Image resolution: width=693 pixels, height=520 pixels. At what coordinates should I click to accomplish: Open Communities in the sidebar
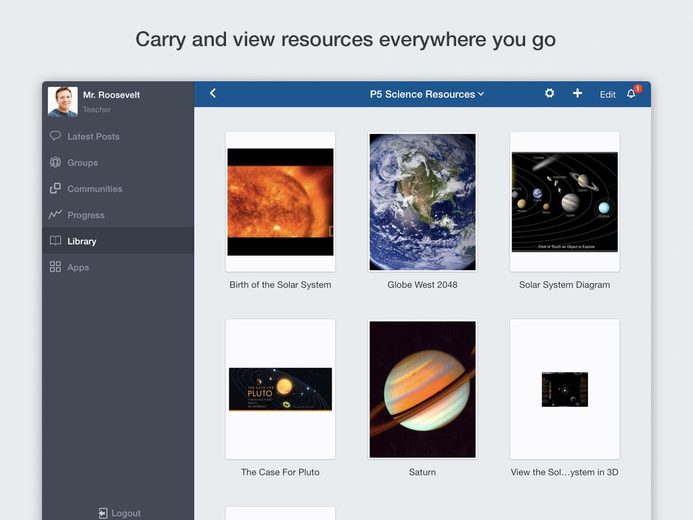[x=118, y=189]
